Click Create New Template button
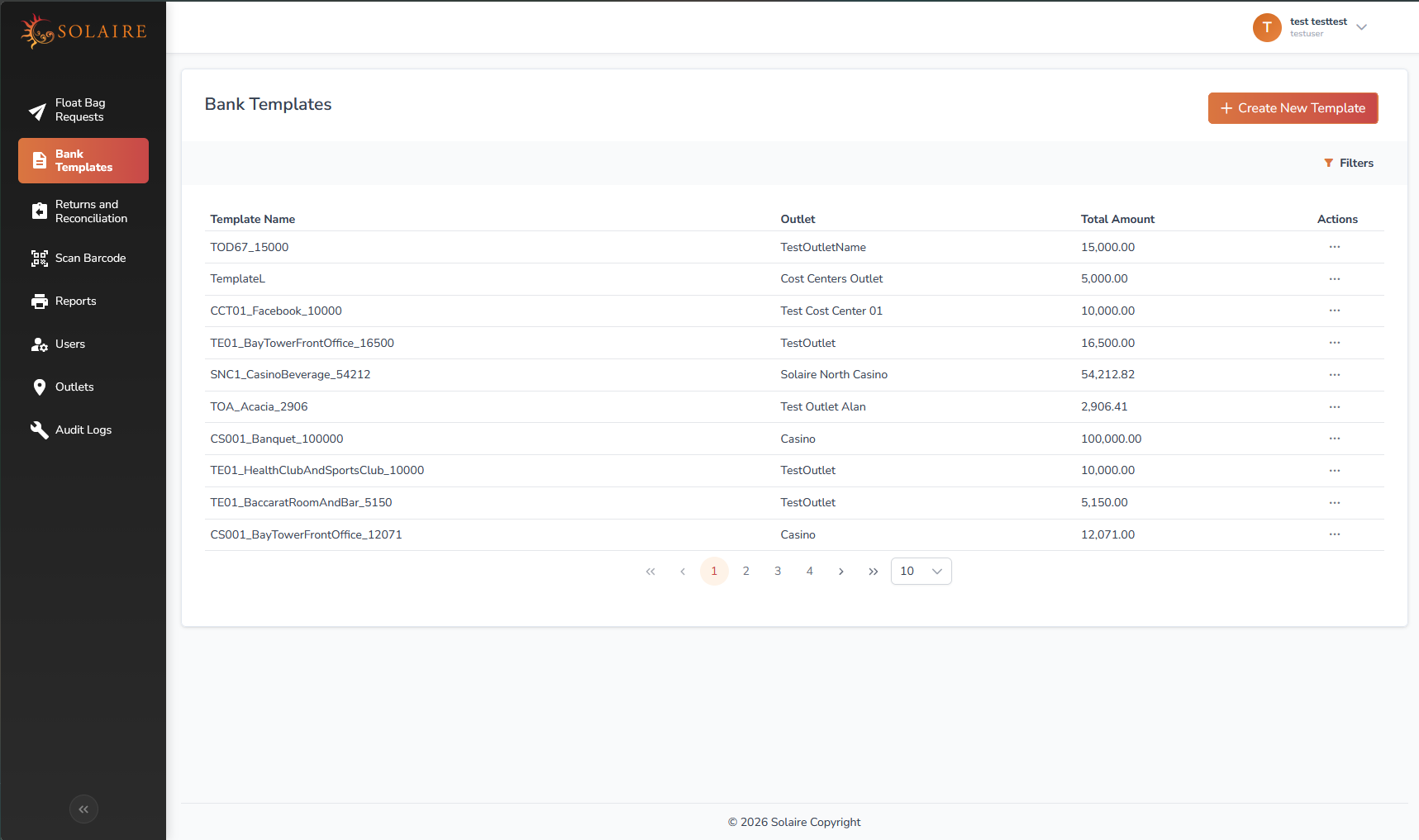Image resolution: width=1419 pixels, height=840 pixels. 1293,108
